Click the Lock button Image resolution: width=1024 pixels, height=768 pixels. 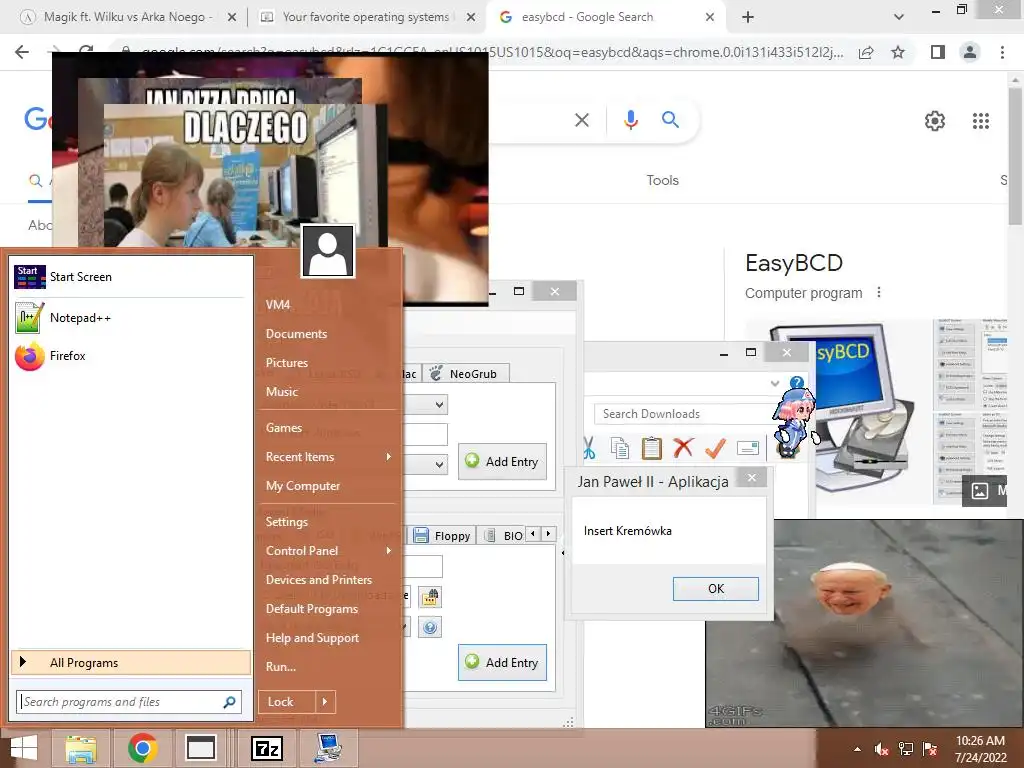287,702
